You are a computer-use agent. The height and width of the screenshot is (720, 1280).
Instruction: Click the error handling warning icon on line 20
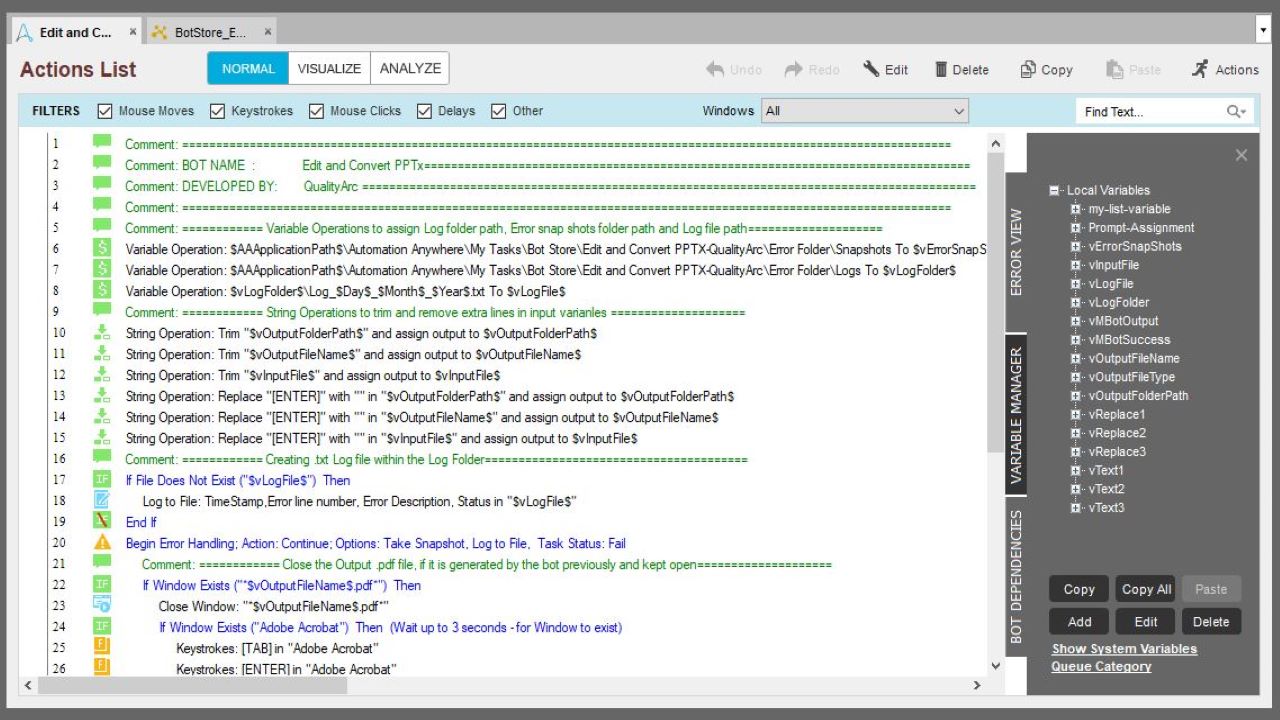point(102,542)
